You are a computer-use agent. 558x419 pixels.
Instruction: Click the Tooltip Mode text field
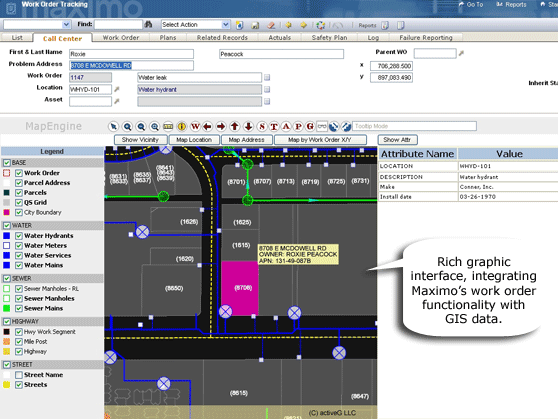(414, 126)
